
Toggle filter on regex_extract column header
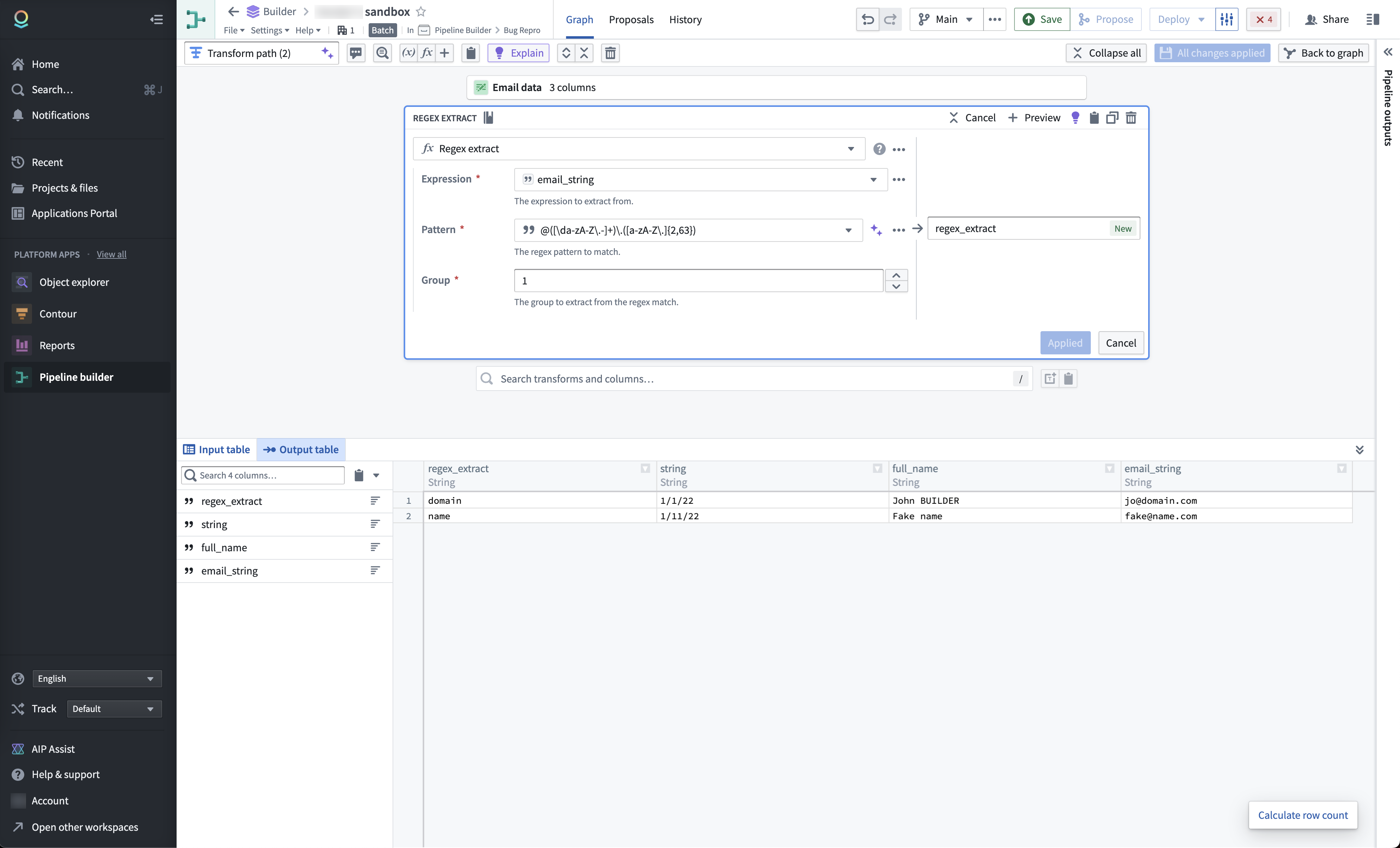pyautogui.click(x=645, y=469)
